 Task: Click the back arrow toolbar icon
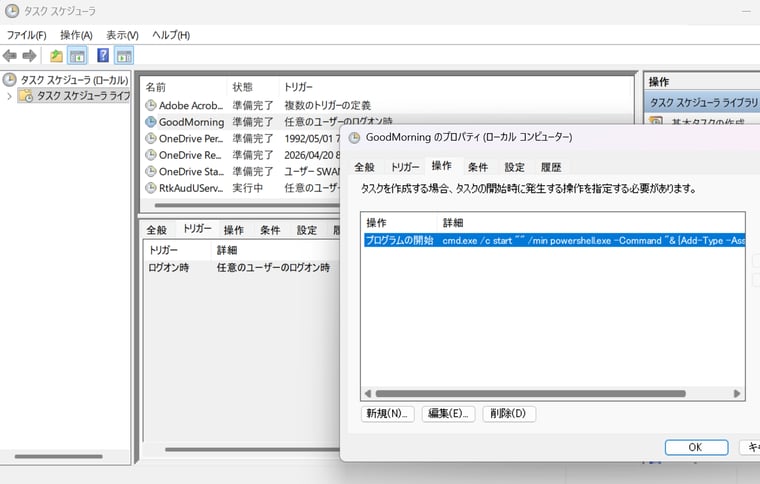(x=10, y=56)
